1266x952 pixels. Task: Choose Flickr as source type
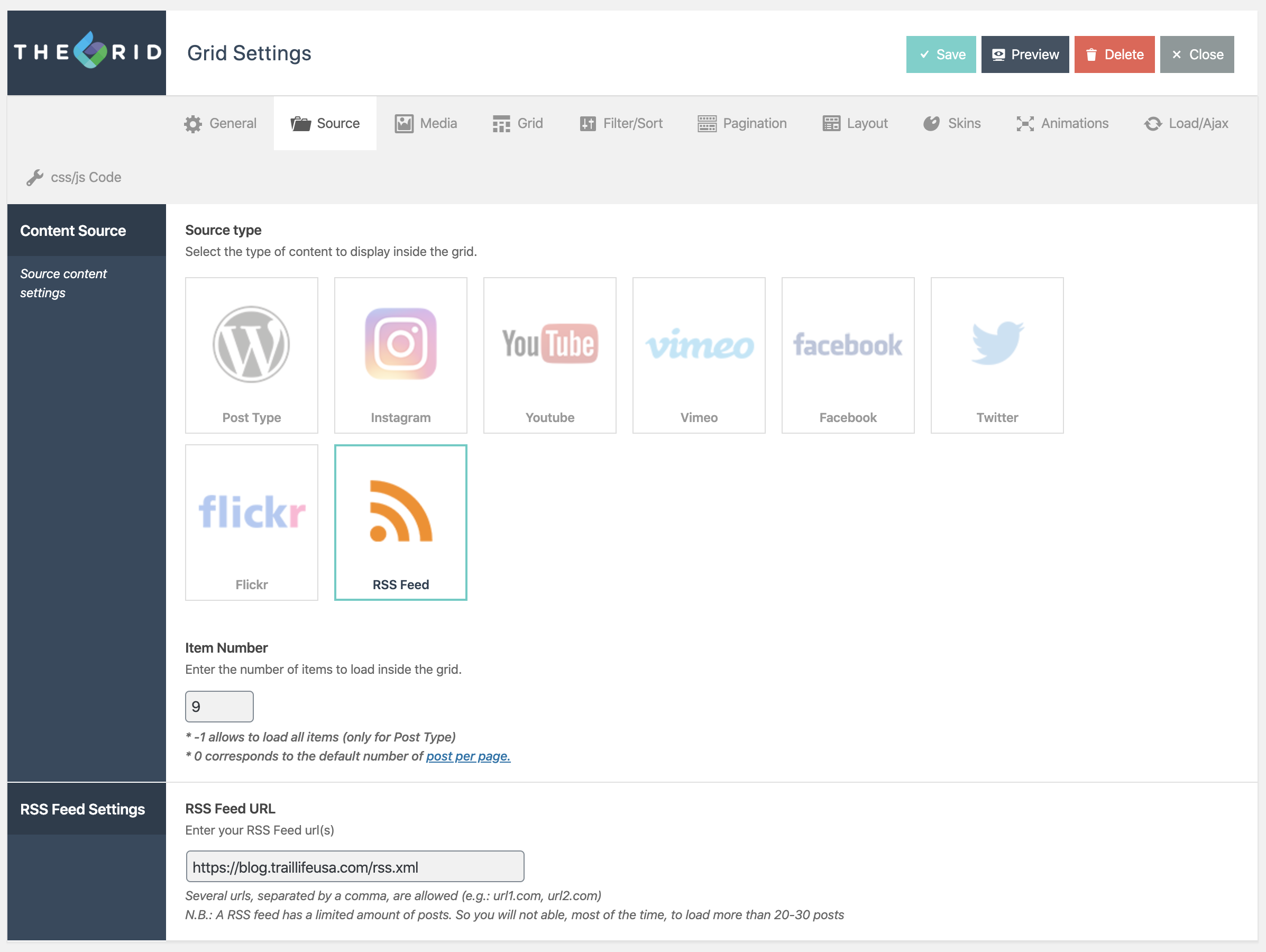[251, 523]
